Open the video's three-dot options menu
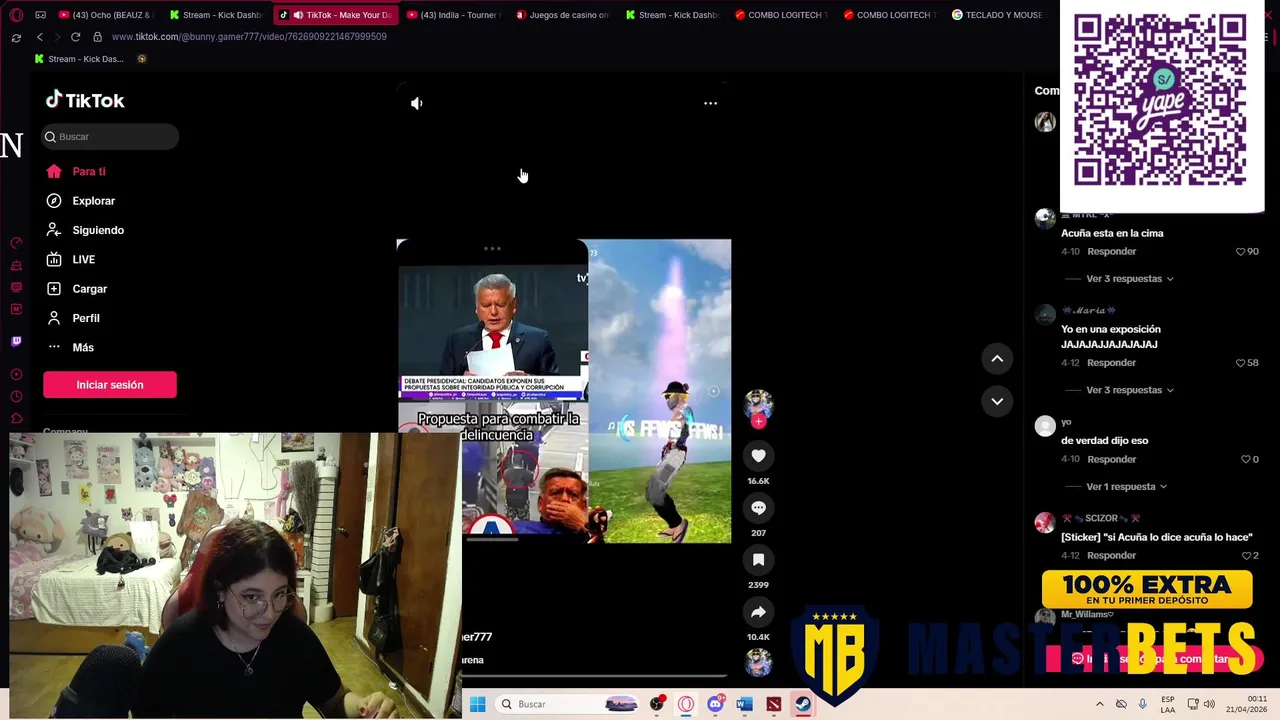The height and width of the screenshot is (720, 1280). [710, 103]
